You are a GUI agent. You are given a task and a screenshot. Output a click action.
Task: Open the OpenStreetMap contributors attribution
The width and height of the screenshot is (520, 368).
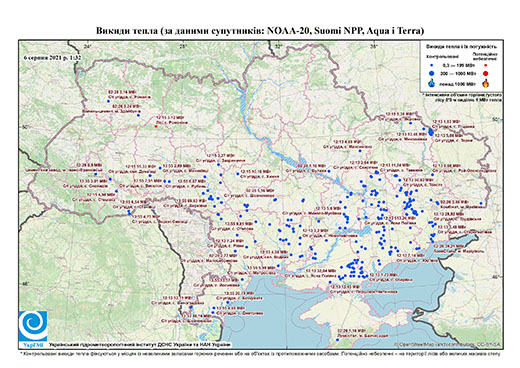coord(448,344)
